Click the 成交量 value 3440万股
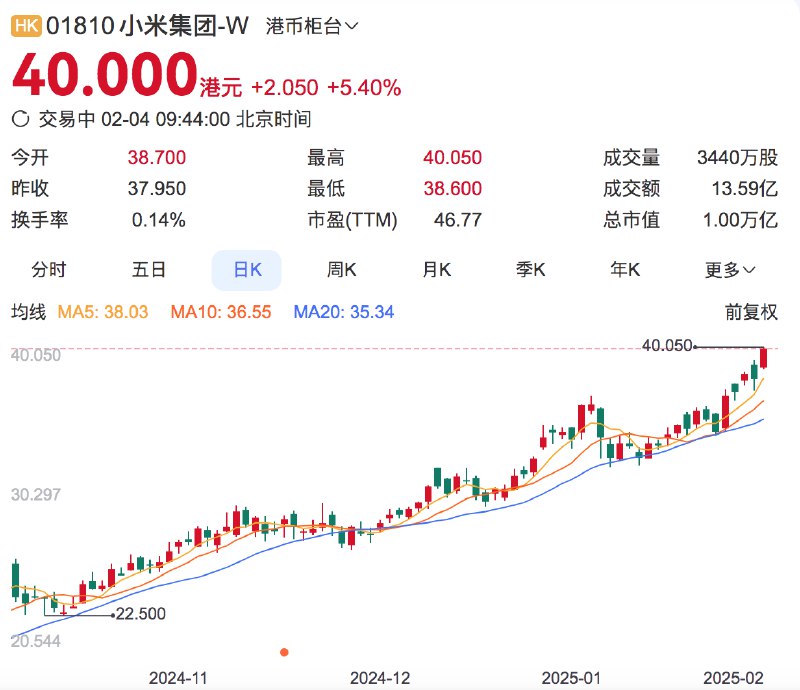 [738, 158]
